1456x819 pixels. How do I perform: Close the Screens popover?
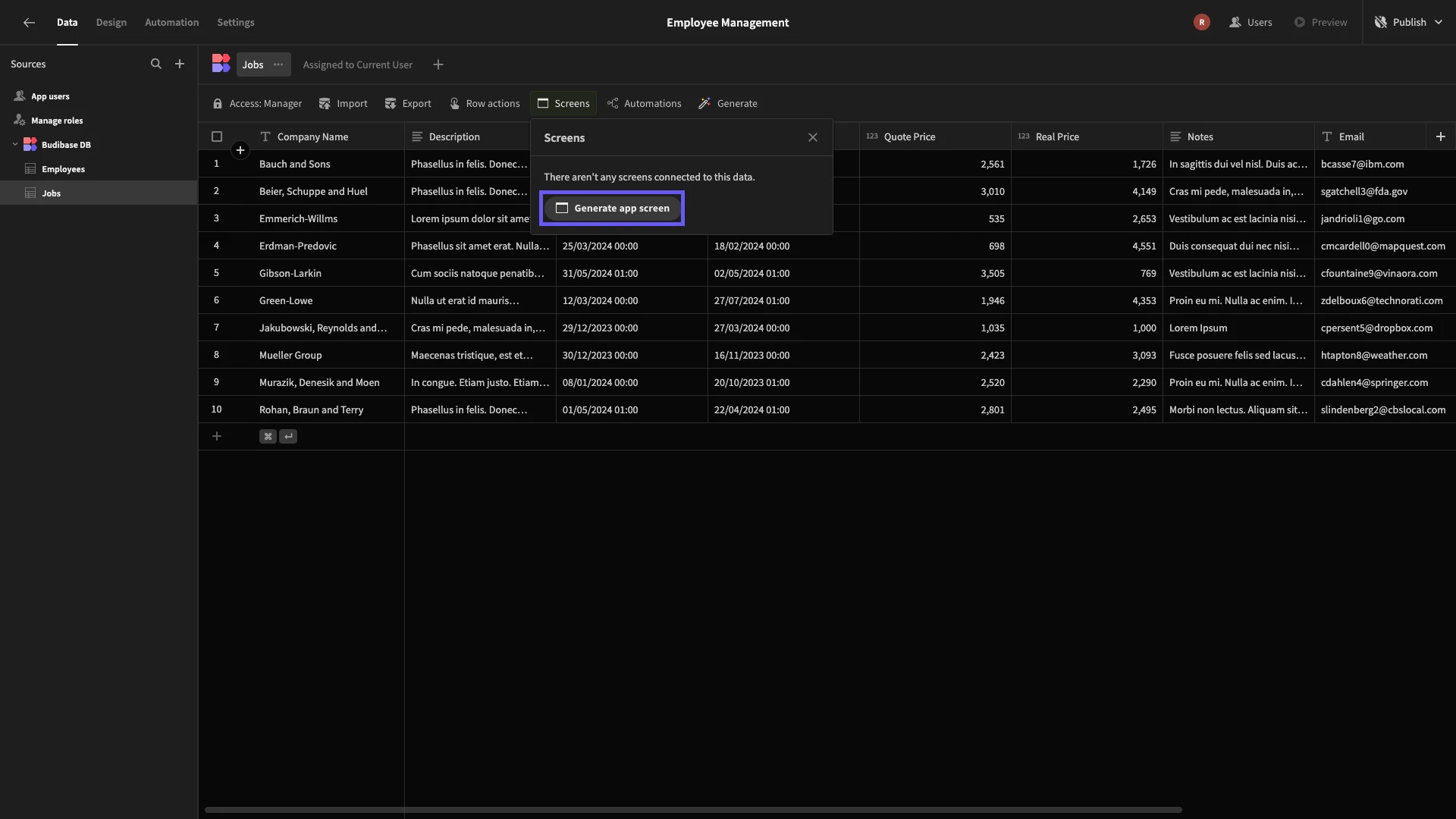812,138
